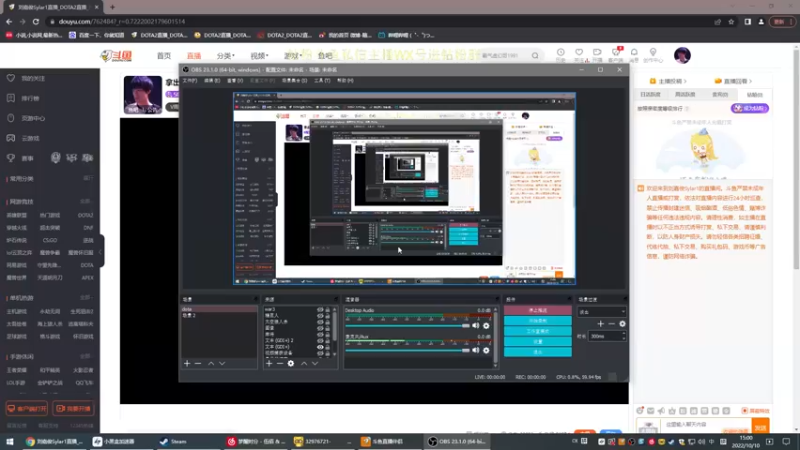The width and height of the screenshot is (800, 450).
Task: Mute the Desktop Audio channel
Action: [476, 326]
